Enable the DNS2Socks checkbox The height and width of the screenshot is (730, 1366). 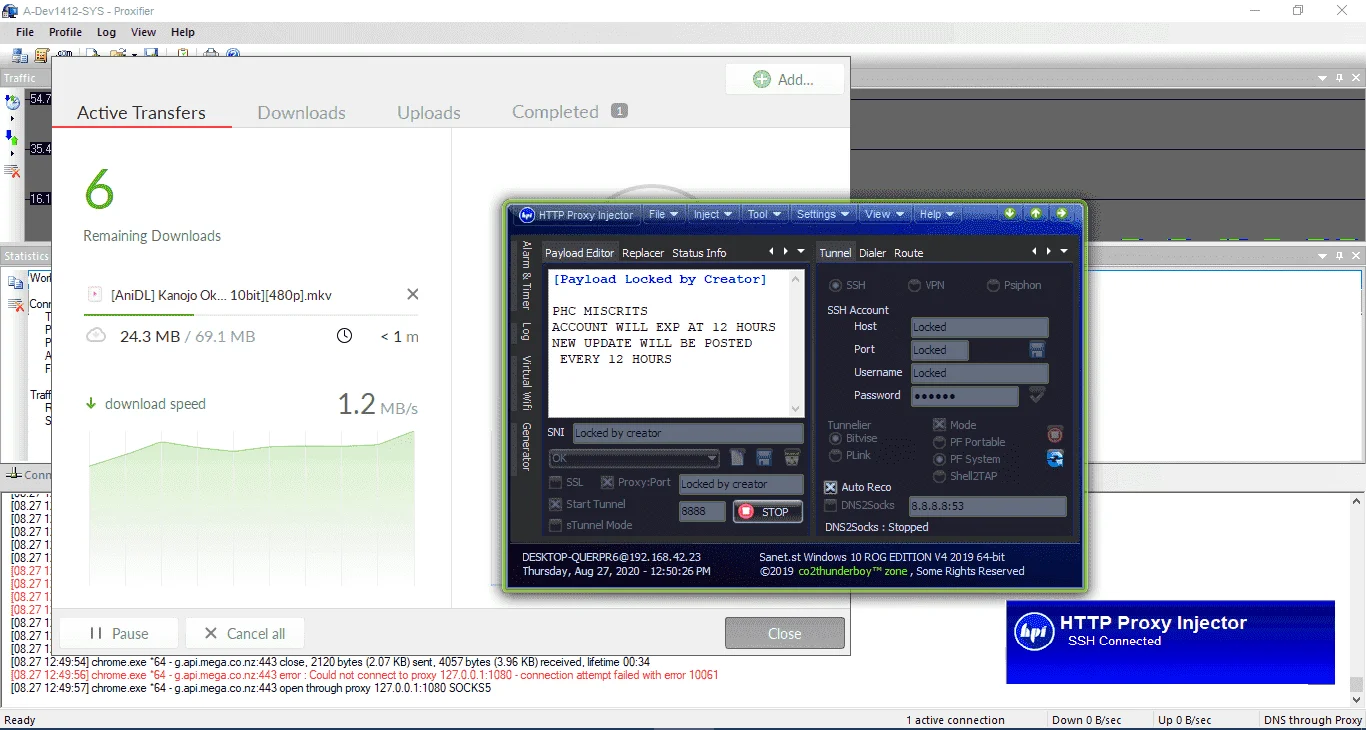click(830, 505)
